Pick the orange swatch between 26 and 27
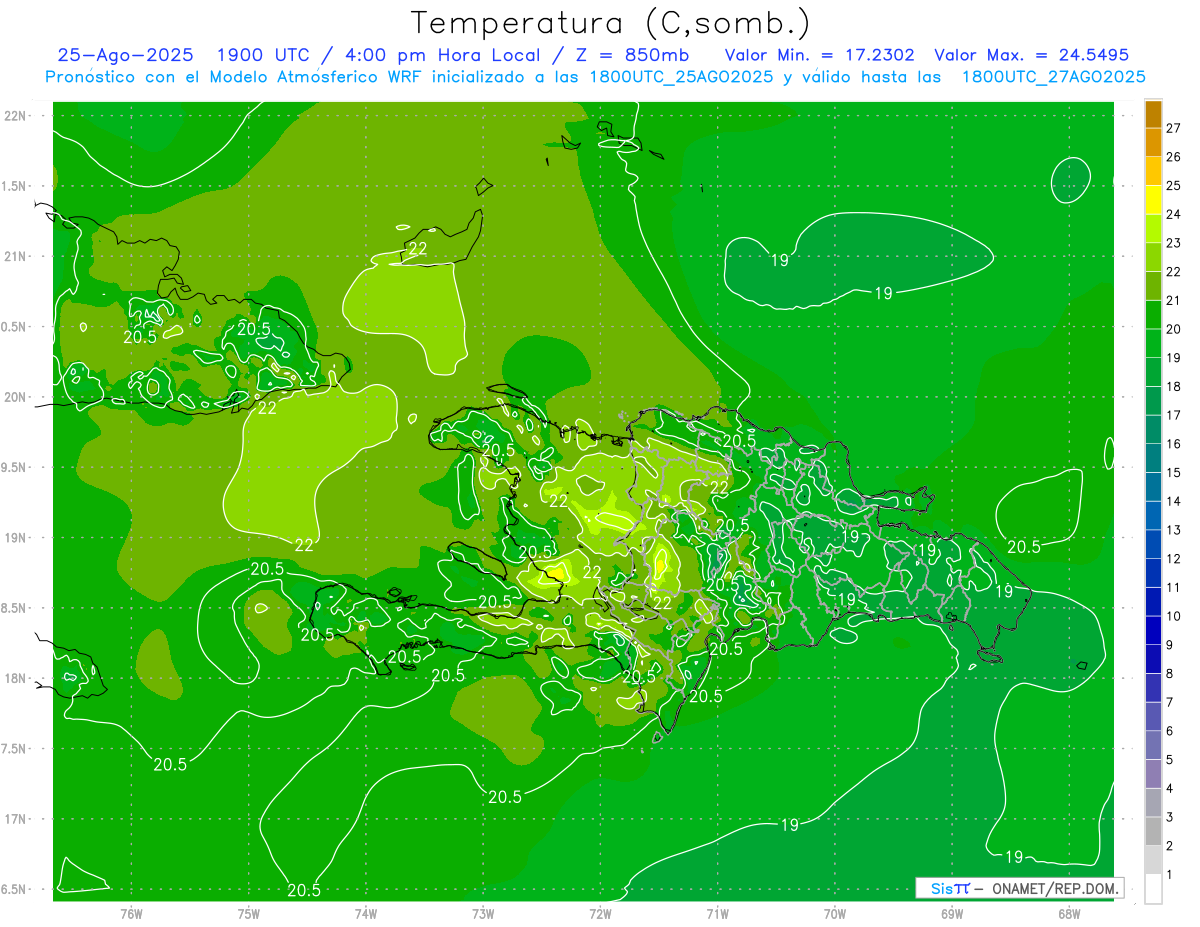Viewport: 1200px width, 927px height. tap(1153, 142)
